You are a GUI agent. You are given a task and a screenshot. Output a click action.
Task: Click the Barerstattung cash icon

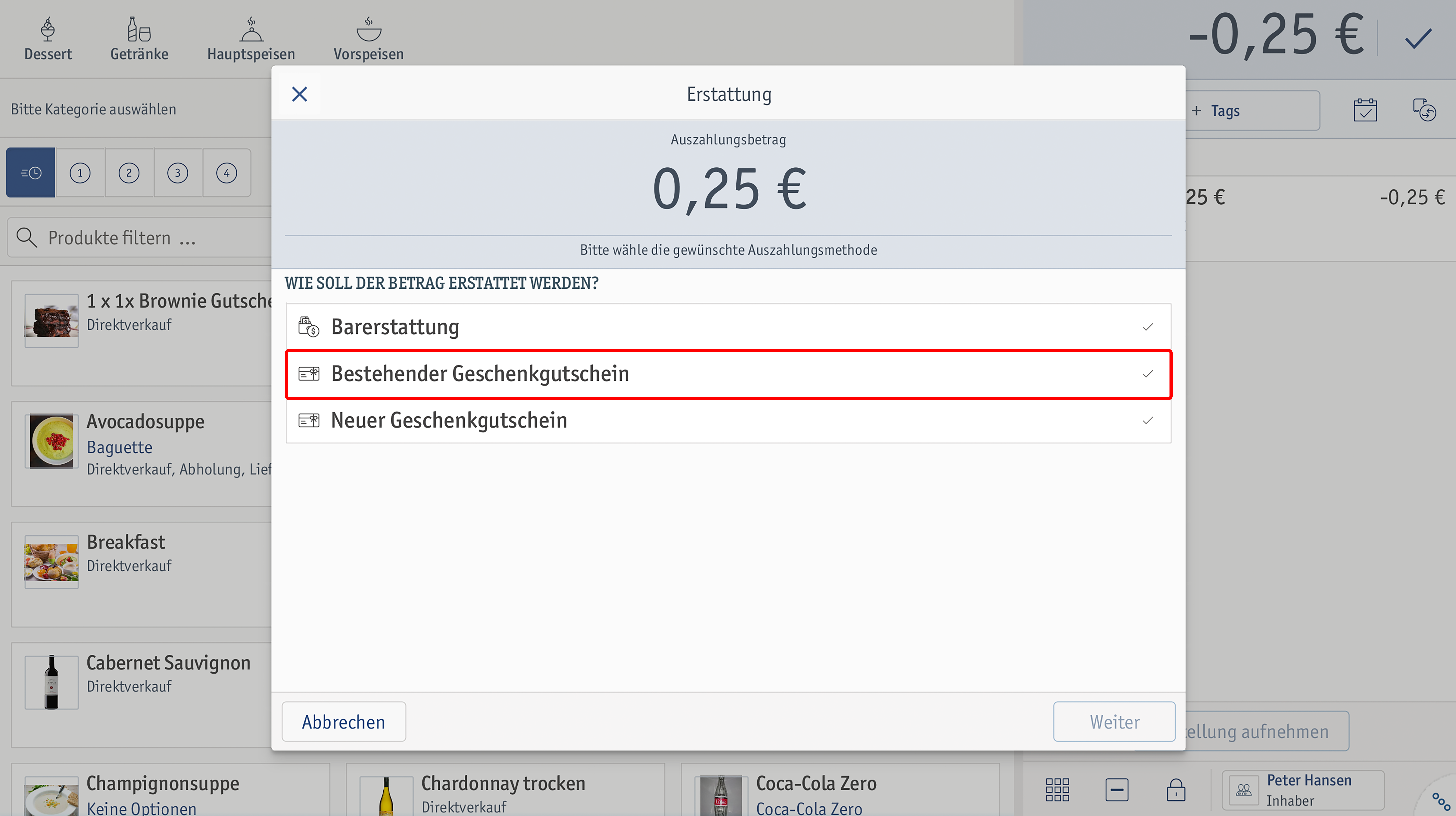(309, 327)
